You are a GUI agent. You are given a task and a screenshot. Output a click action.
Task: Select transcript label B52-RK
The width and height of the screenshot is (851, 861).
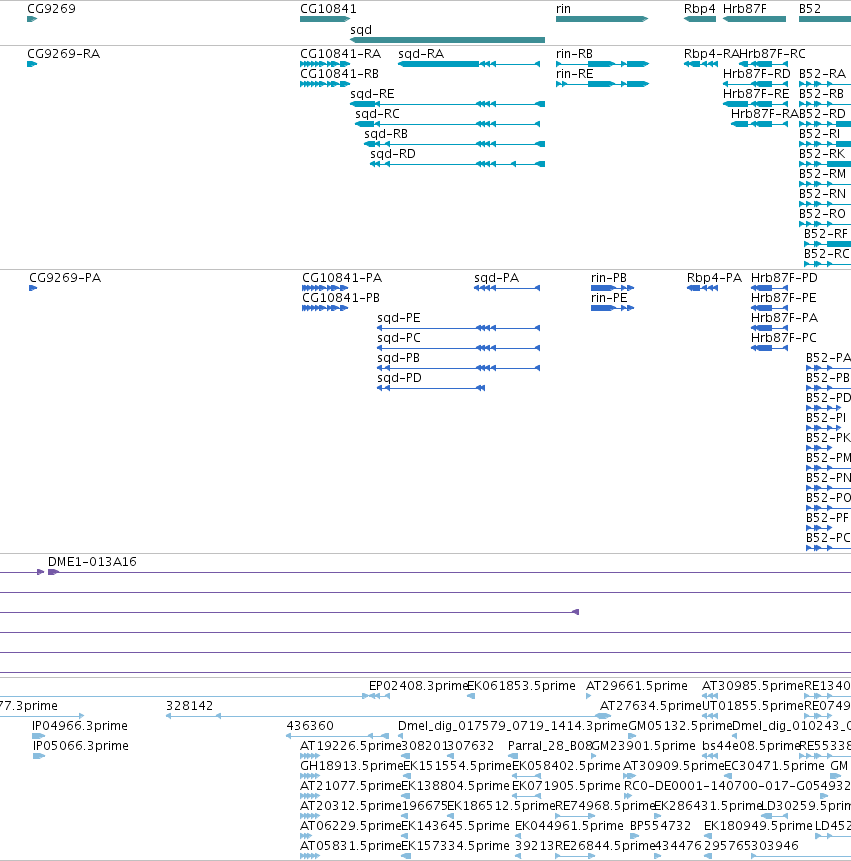[822, 154]
